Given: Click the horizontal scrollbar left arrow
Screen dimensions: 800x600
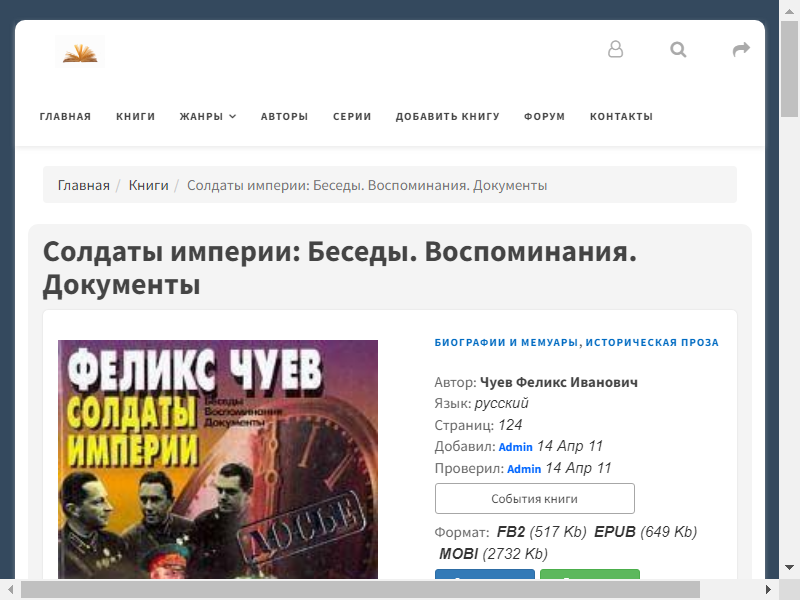Looking at the screenshot, I should coord(8,590).
